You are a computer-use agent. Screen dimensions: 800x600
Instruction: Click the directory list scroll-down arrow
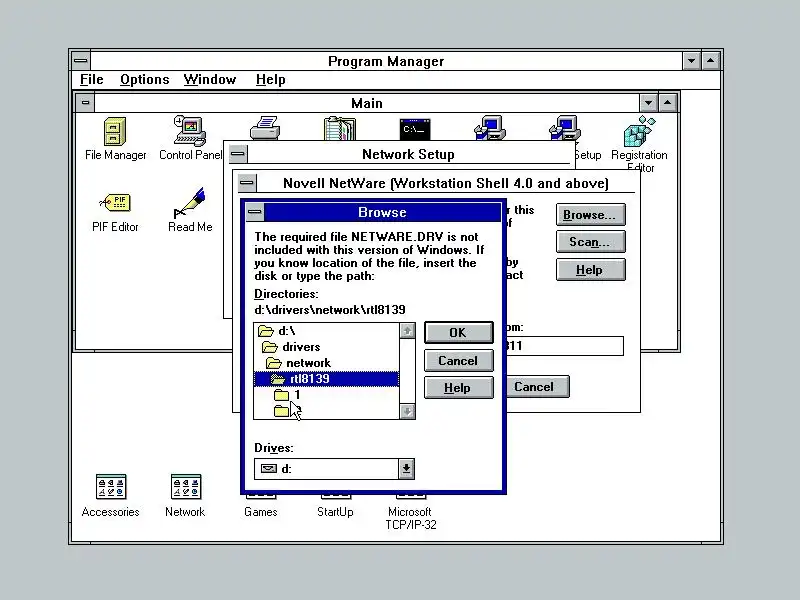407,411
